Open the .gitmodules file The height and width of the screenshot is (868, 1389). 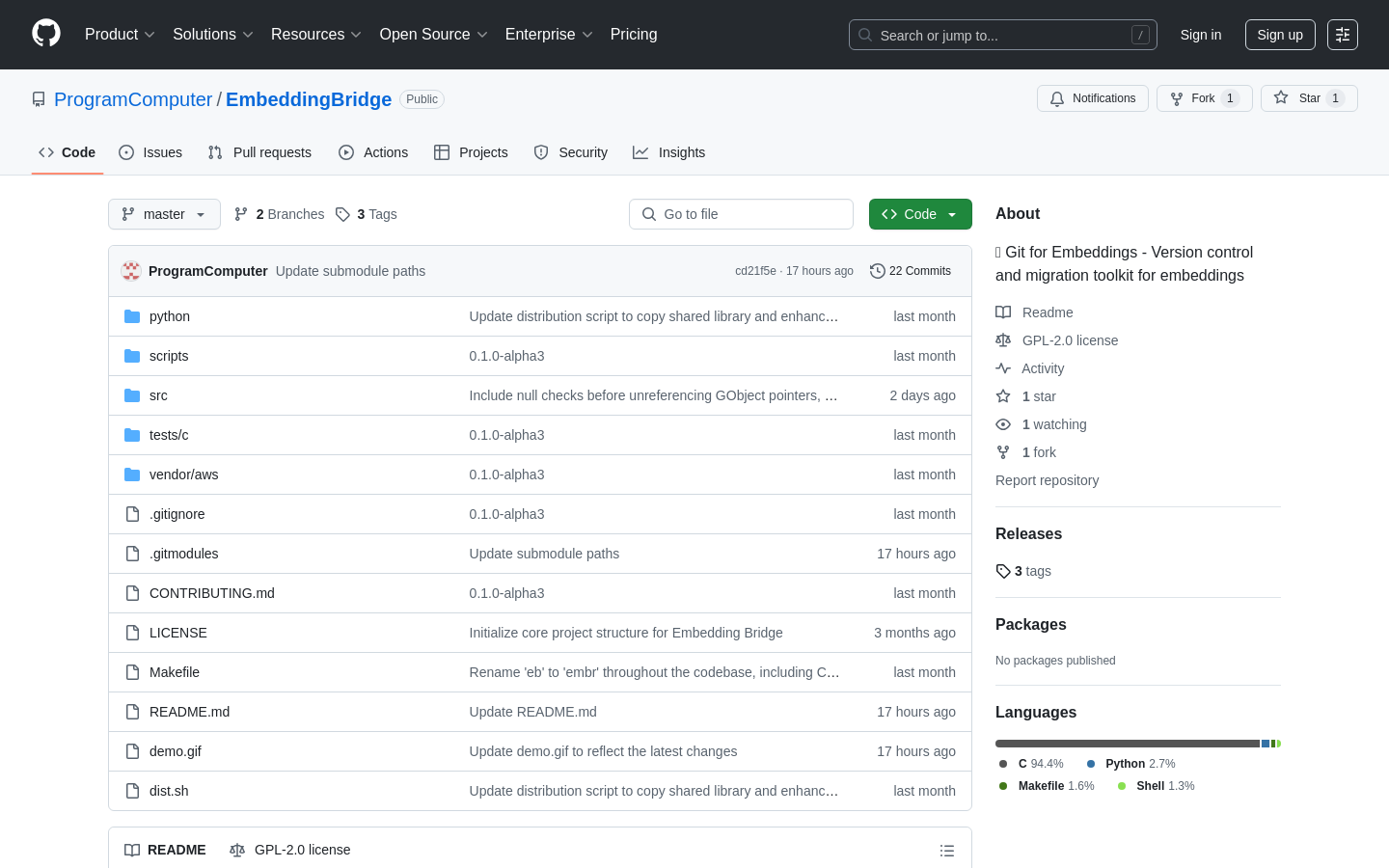pos(184,554)
